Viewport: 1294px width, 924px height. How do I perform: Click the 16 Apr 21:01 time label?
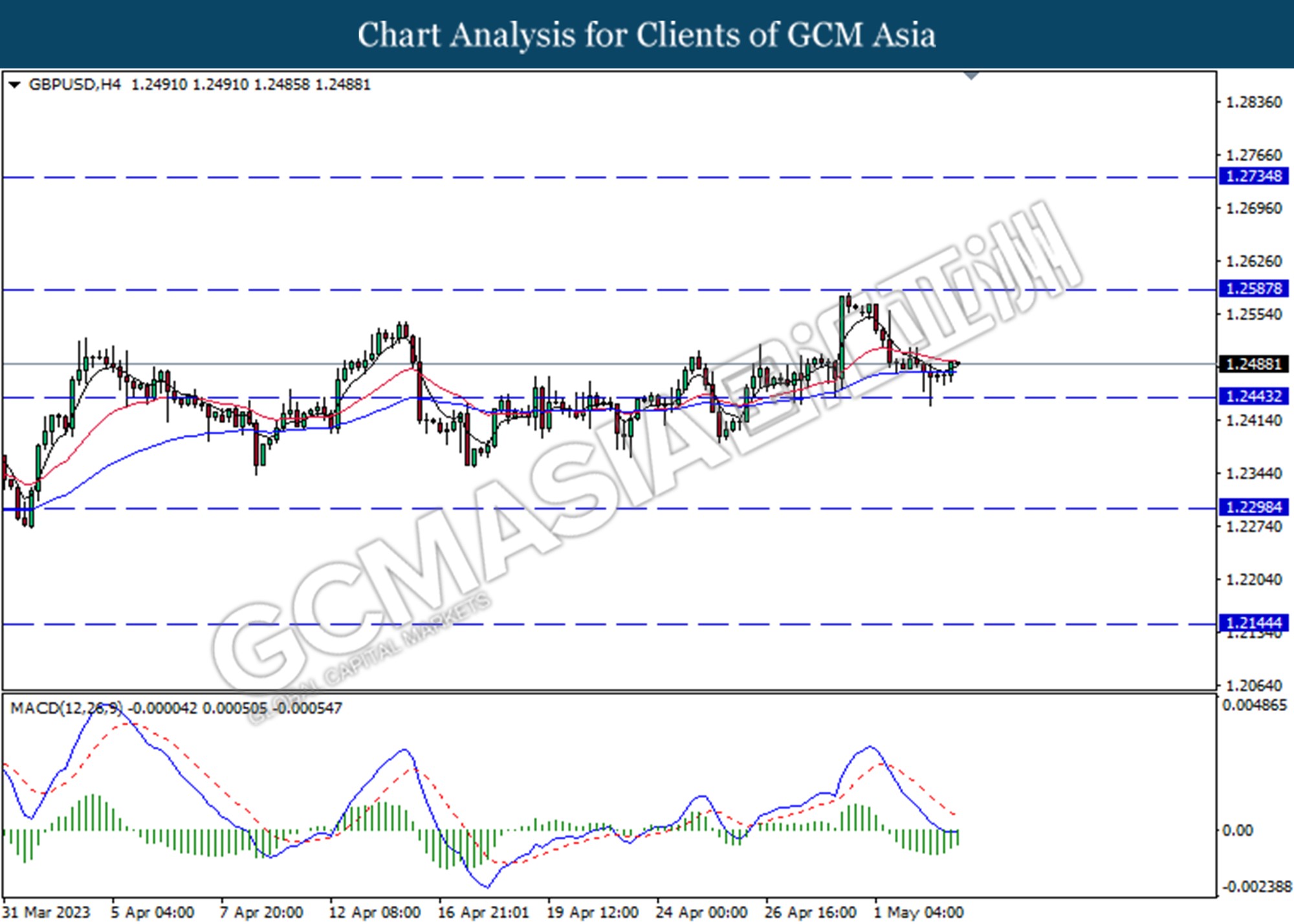click(483, 912)
